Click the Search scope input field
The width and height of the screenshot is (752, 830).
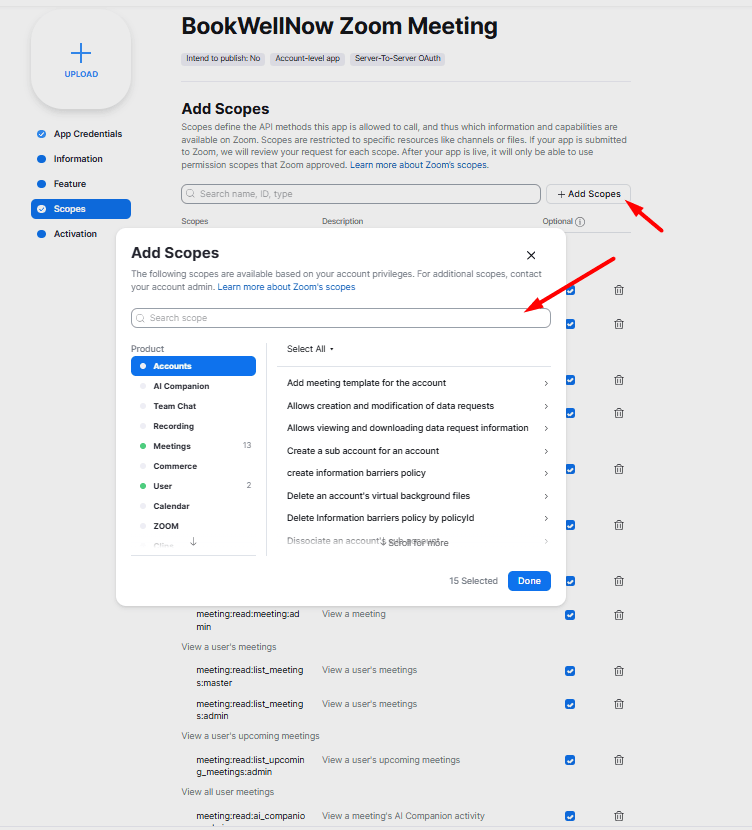pos(341,318)
